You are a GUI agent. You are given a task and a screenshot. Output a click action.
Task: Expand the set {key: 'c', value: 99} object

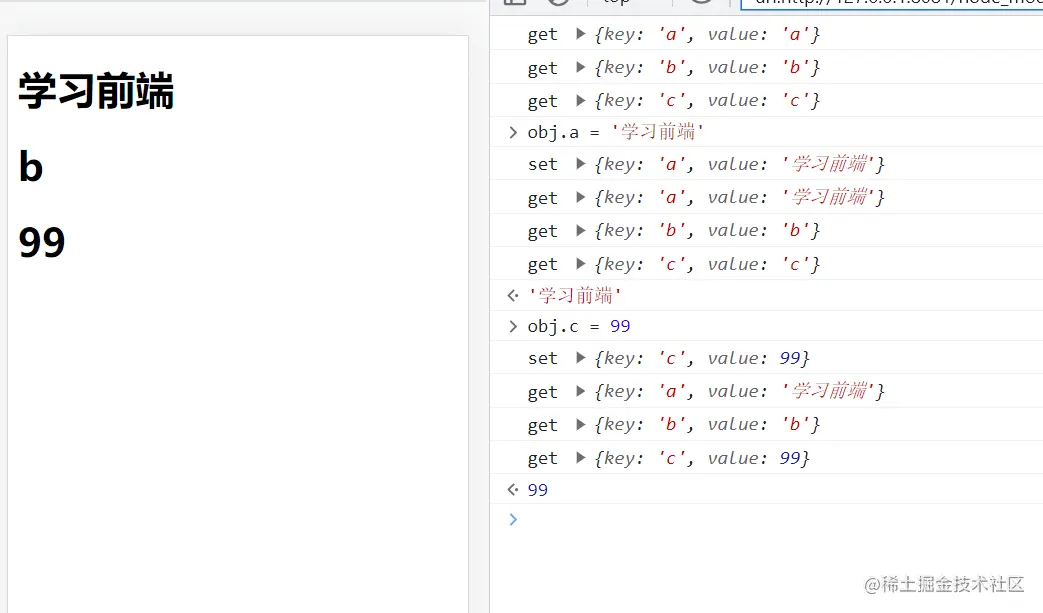click(578, 357)
